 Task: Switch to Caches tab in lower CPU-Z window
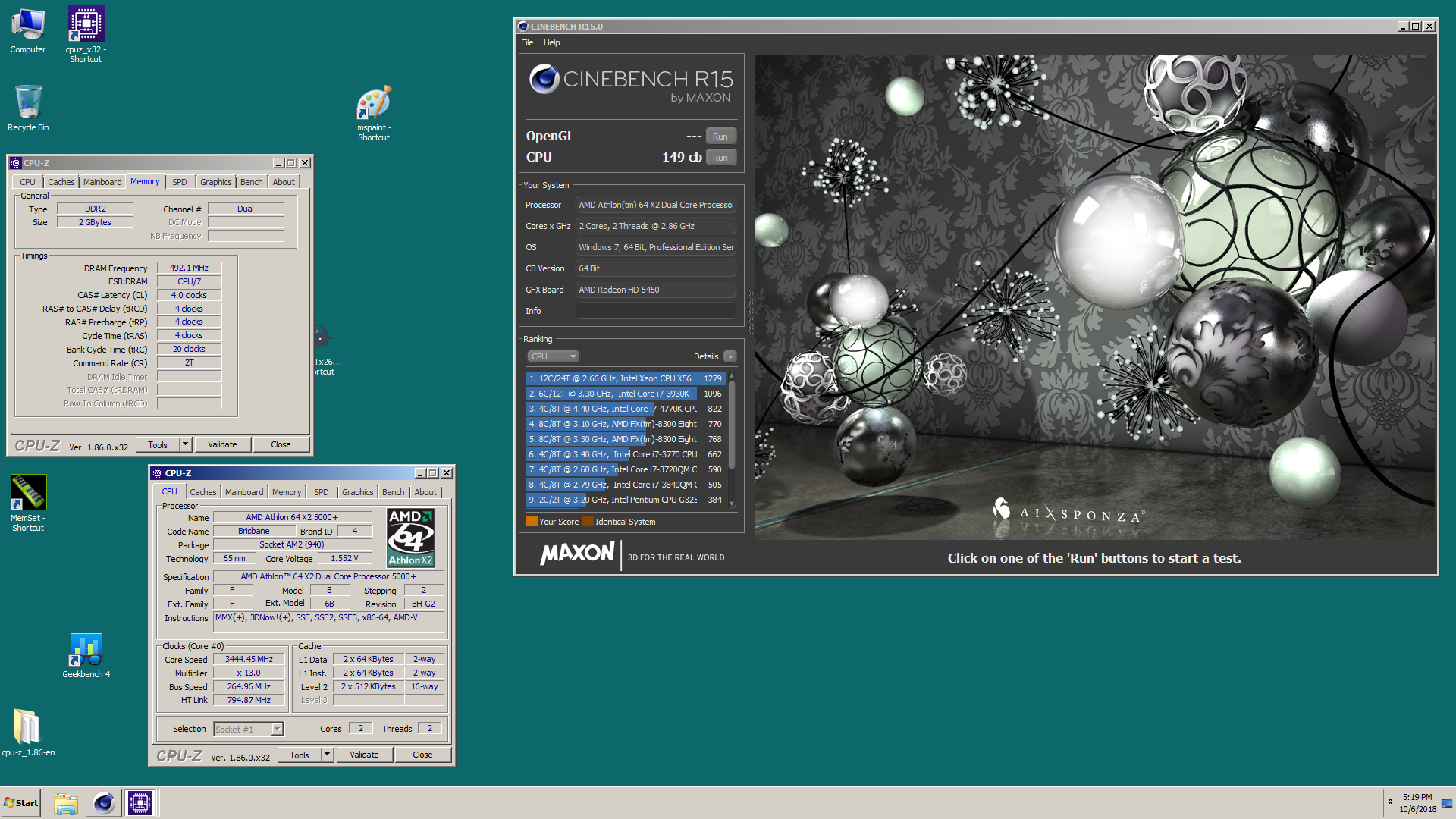202,492
